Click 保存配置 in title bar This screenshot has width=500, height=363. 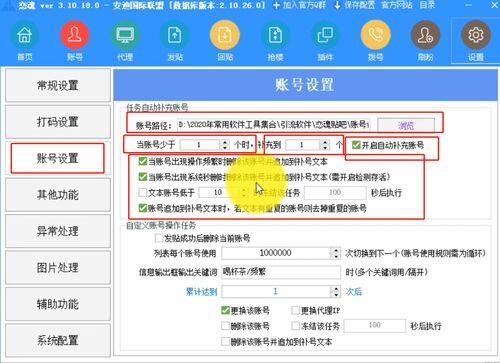coord(354,5)
